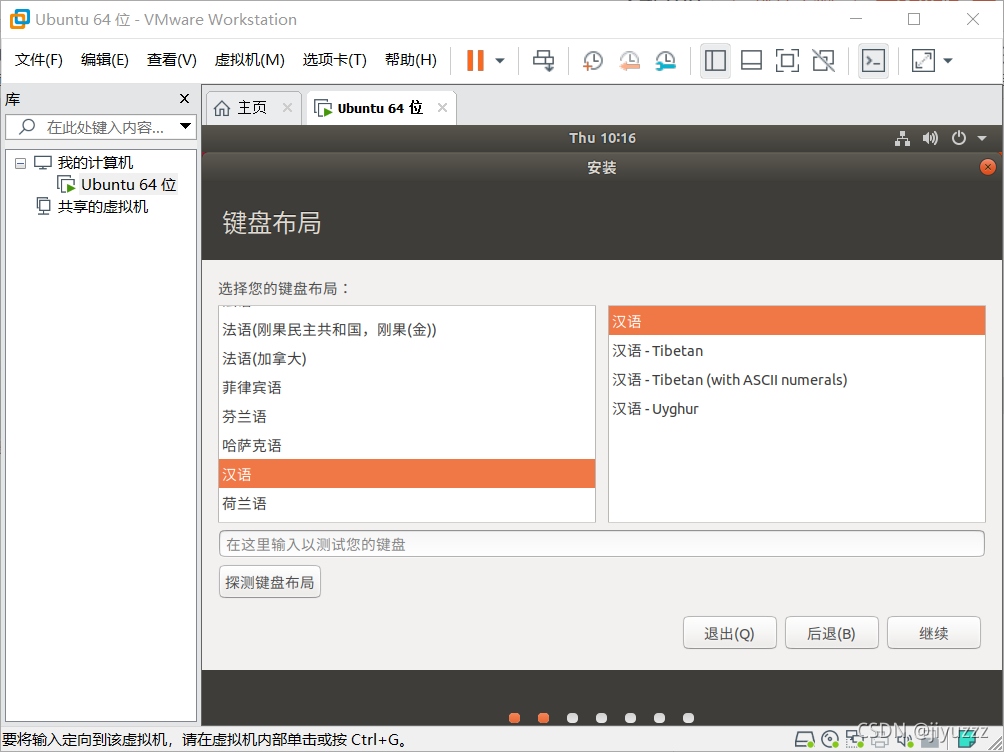
Task: Open the library search dropdown arrow
Action: (x=186, y=126)
